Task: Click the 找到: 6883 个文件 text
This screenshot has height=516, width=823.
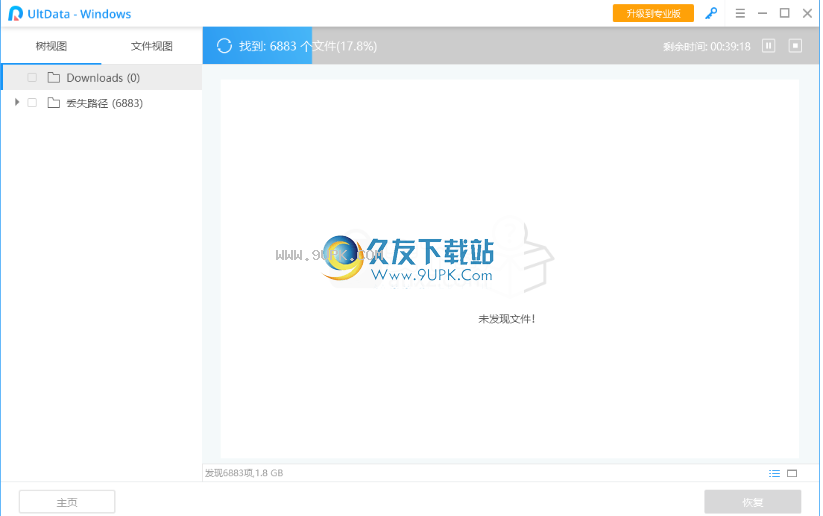Action: pos(308,46)
